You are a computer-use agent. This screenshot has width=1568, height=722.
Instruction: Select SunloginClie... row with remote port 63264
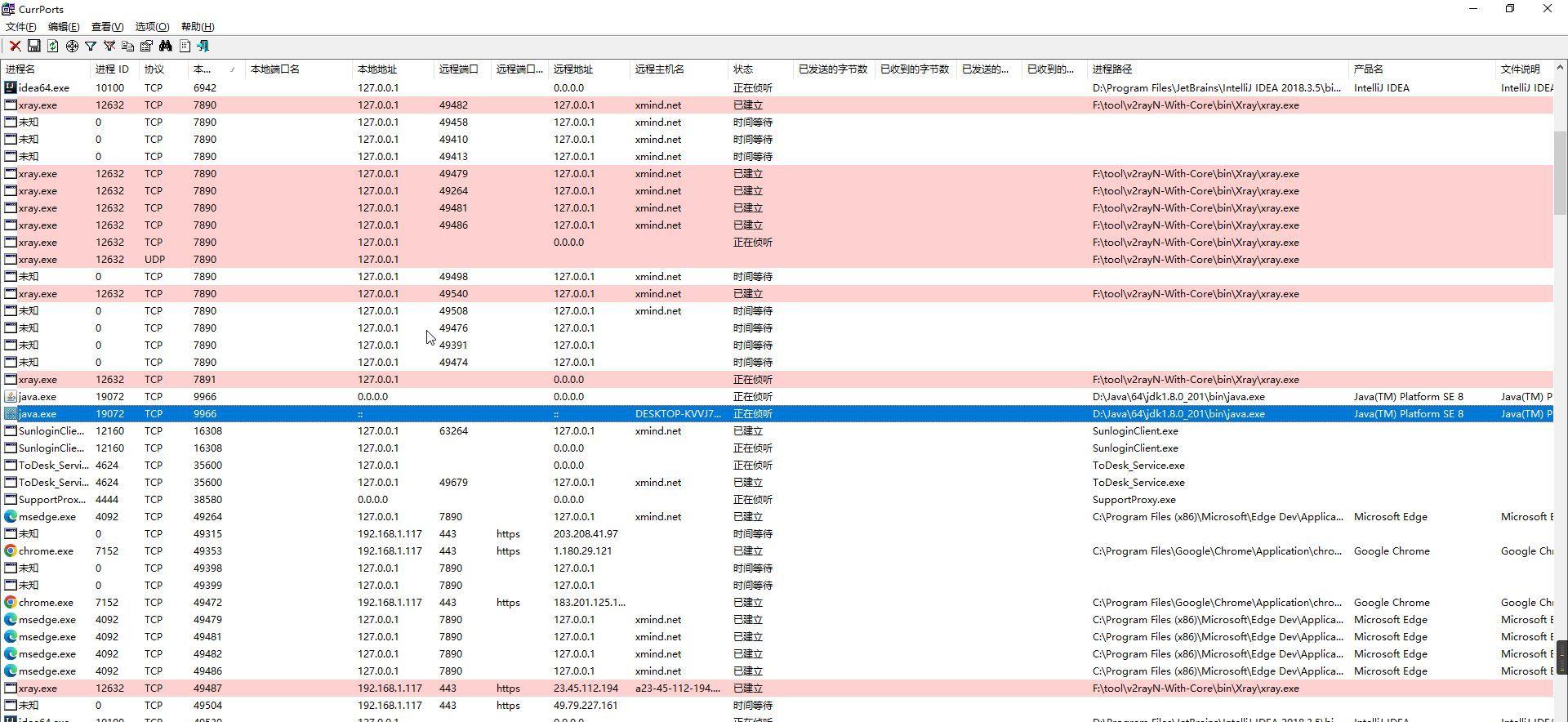click(x=777, y=430)
